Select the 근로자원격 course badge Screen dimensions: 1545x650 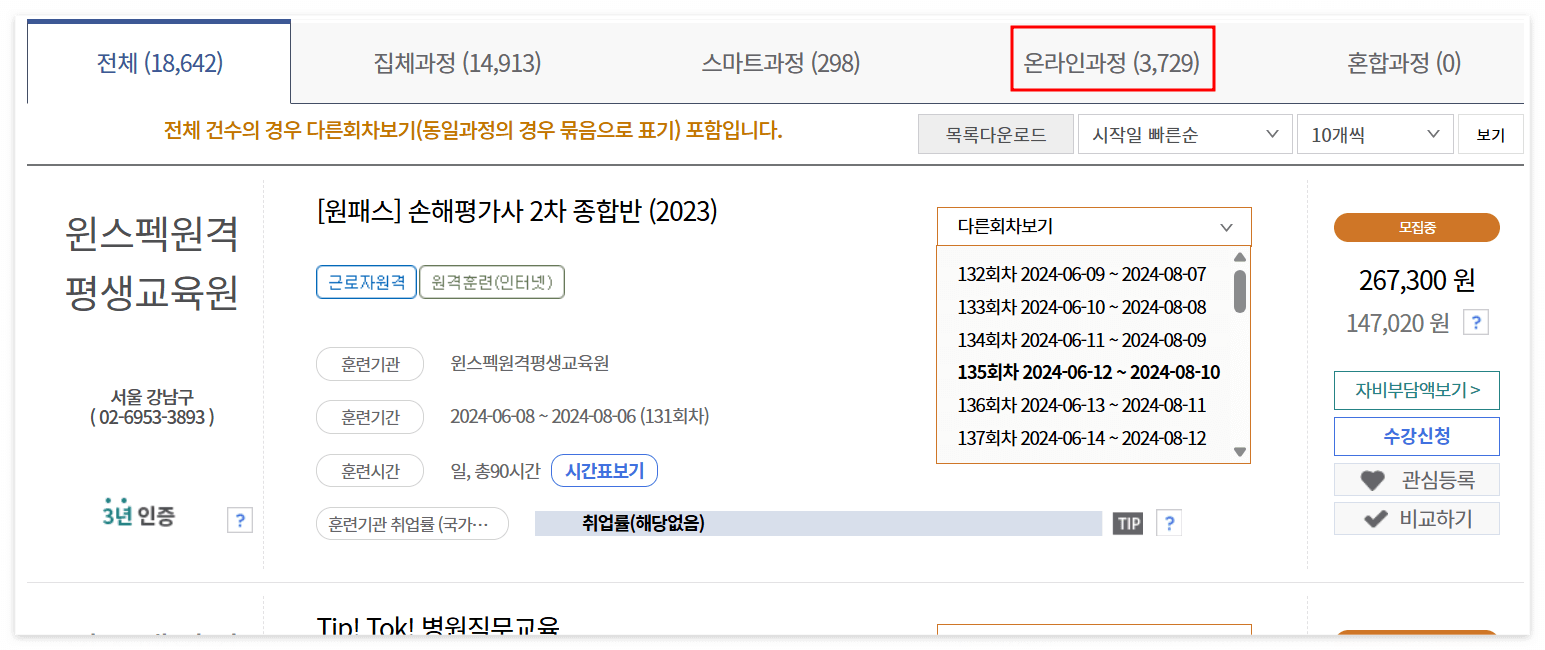point(366,282)
